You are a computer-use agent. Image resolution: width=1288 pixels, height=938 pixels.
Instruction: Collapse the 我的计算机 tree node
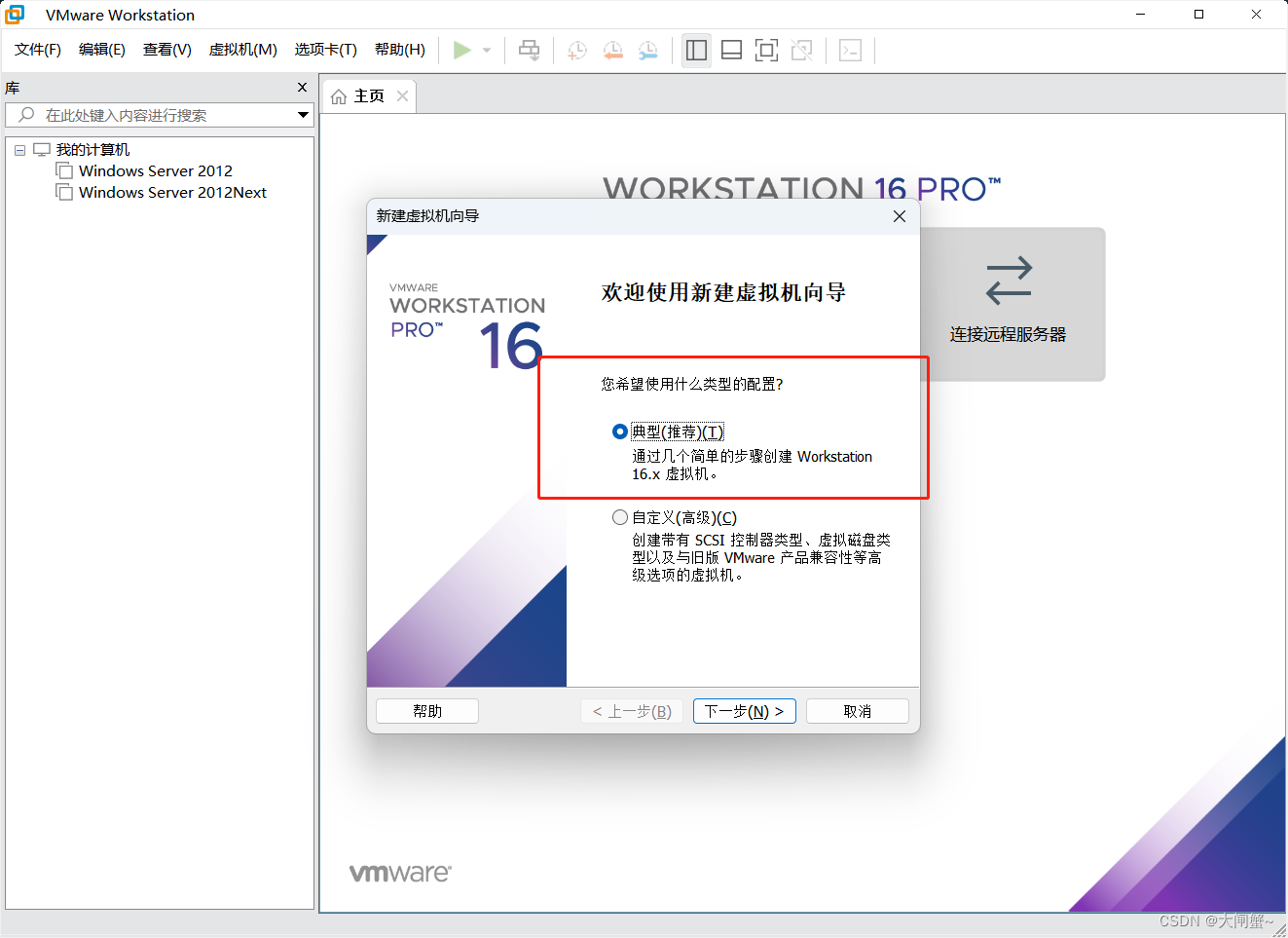(19, 150)
